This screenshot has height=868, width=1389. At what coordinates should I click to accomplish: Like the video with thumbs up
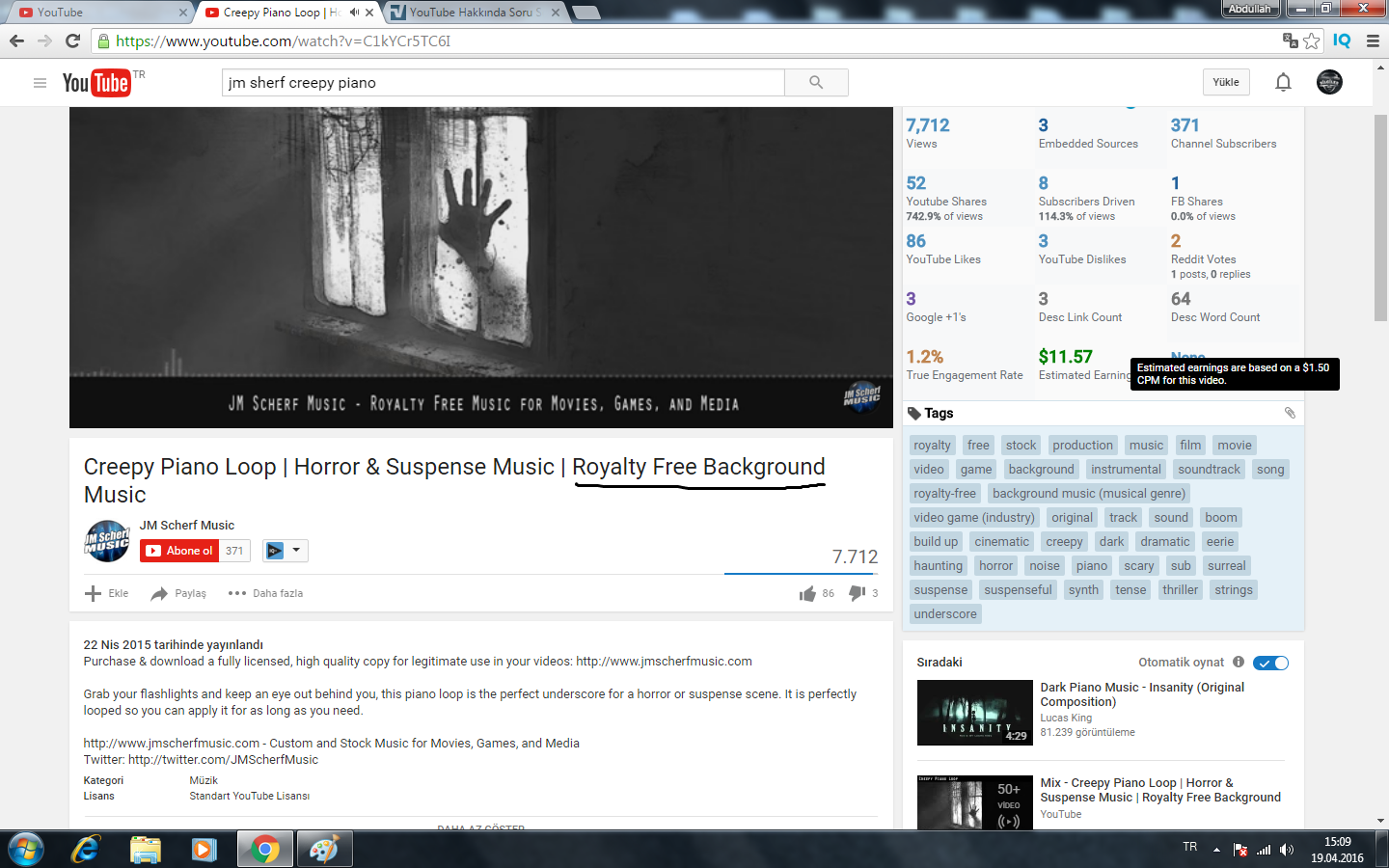807,593
